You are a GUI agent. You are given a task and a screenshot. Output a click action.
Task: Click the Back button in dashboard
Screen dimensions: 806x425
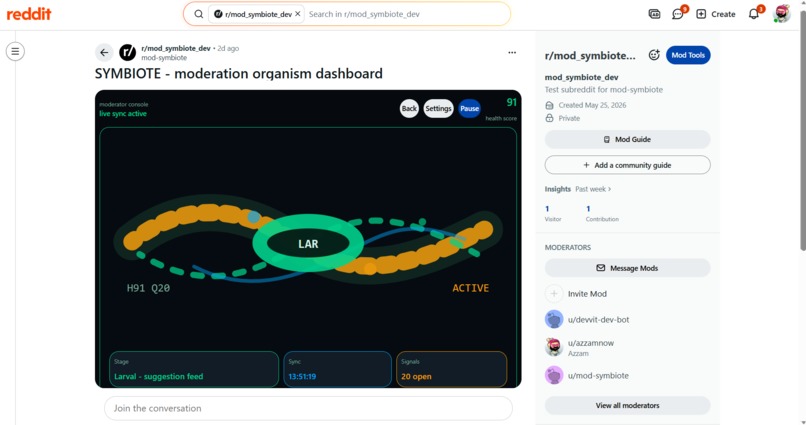[409, 108]
